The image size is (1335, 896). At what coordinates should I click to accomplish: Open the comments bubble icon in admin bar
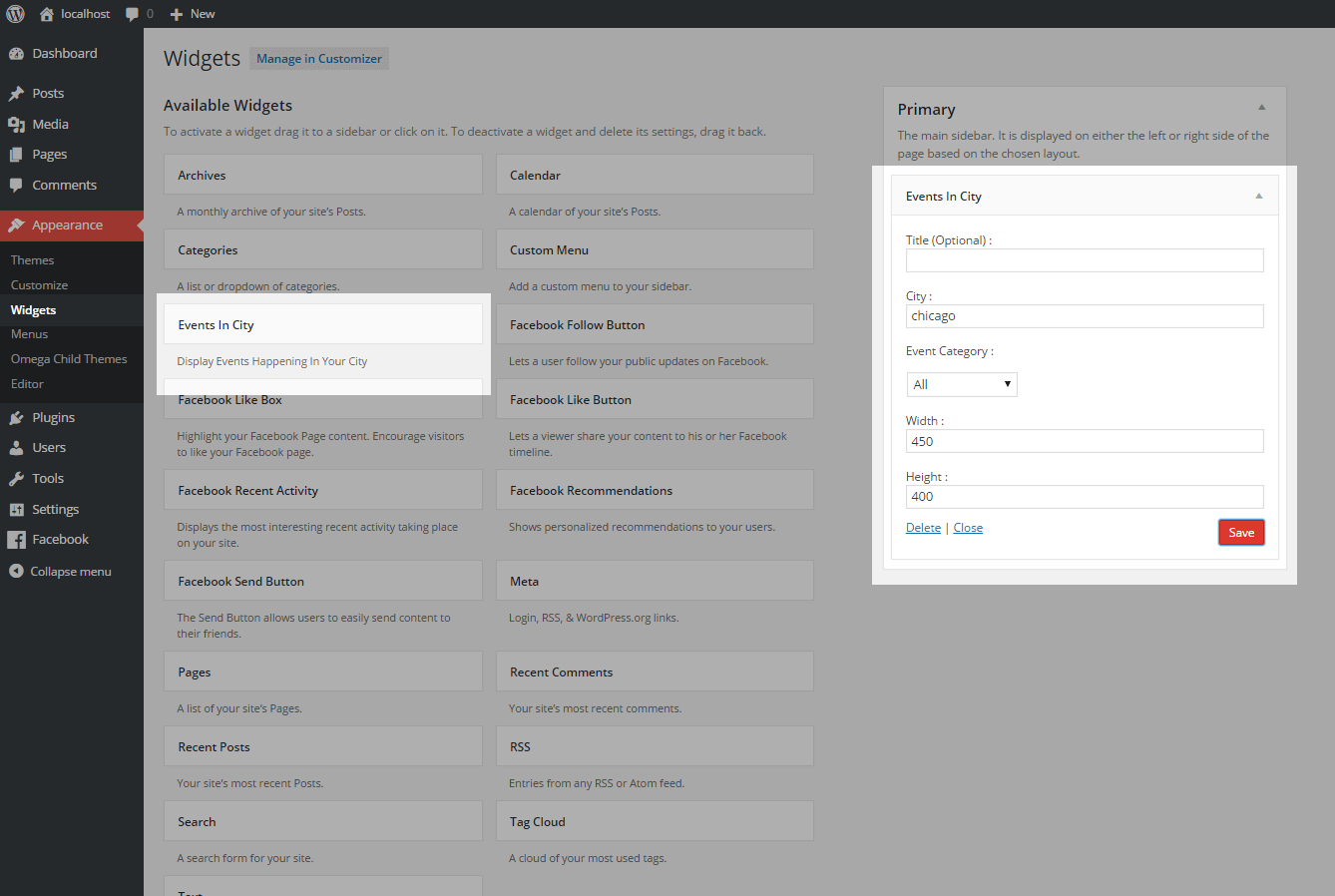(x=133, y=14)
